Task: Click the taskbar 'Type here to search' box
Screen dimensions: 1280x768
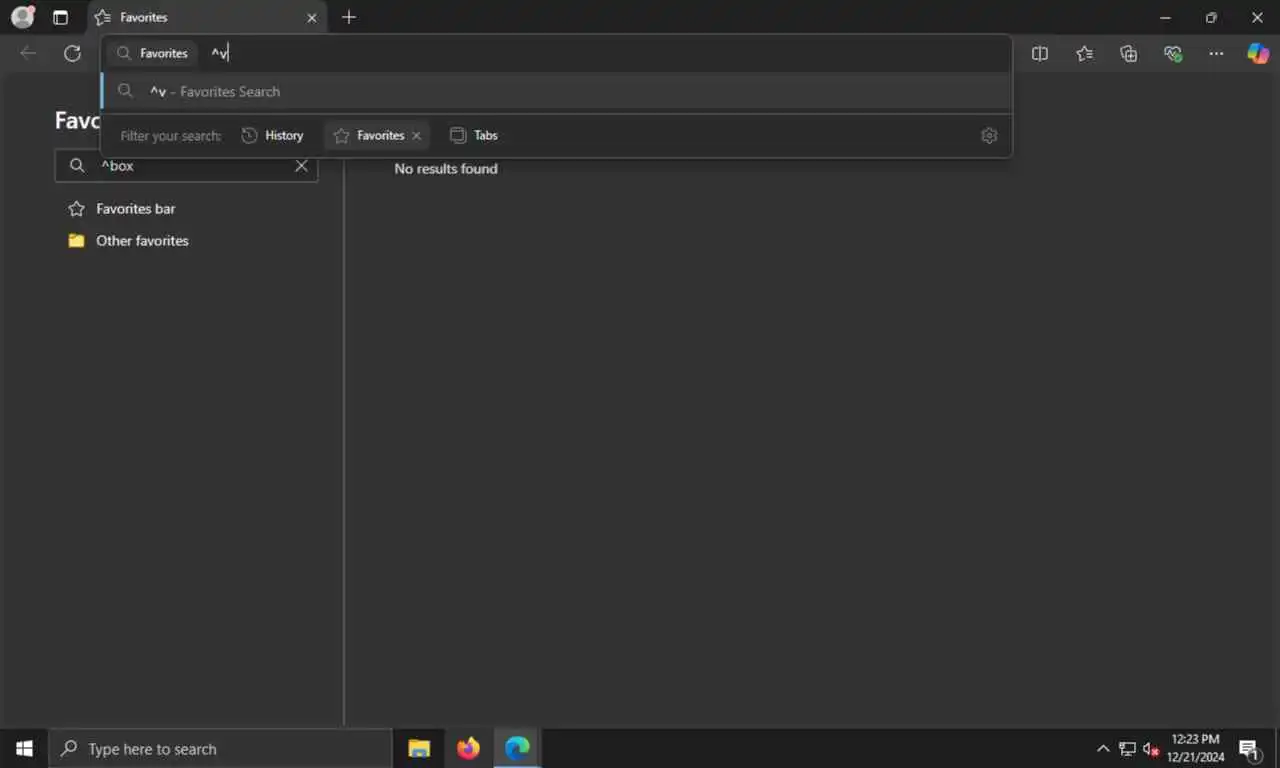Action: point(220,748)
